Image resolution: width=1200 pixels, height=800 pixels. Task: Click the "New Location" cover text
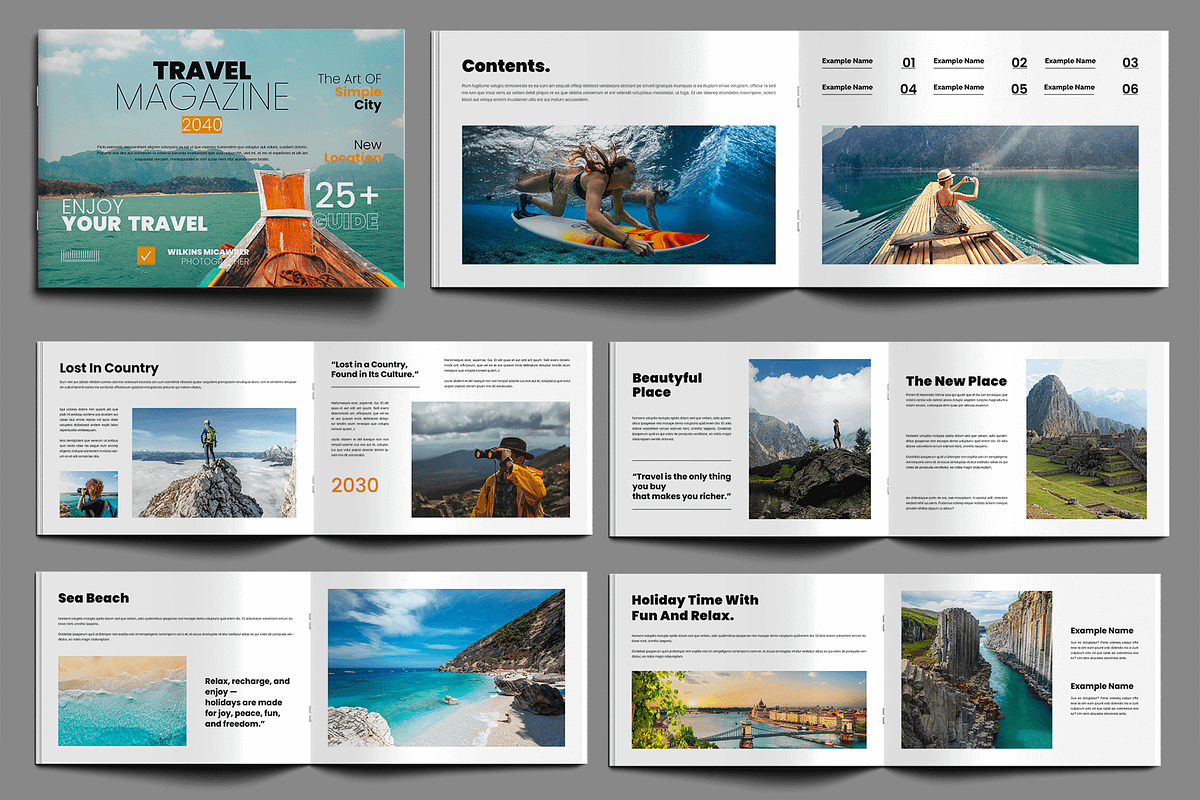click(353, 151)
